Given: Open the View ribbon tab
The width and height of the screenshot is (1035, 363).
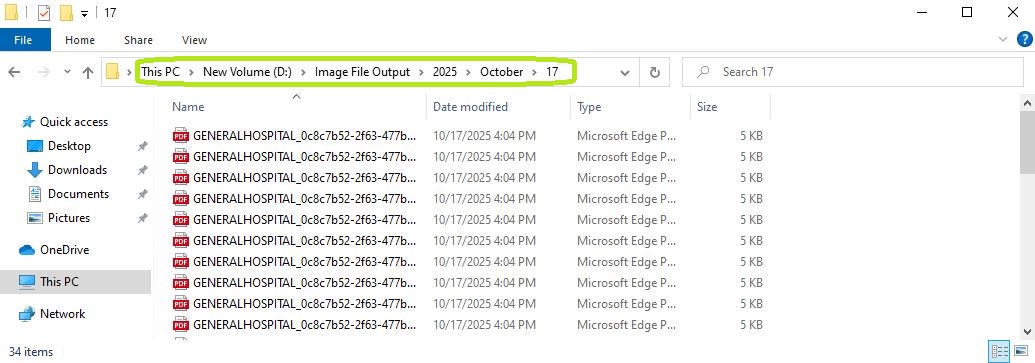Looking at the screenshot, I should coord(194,40).
